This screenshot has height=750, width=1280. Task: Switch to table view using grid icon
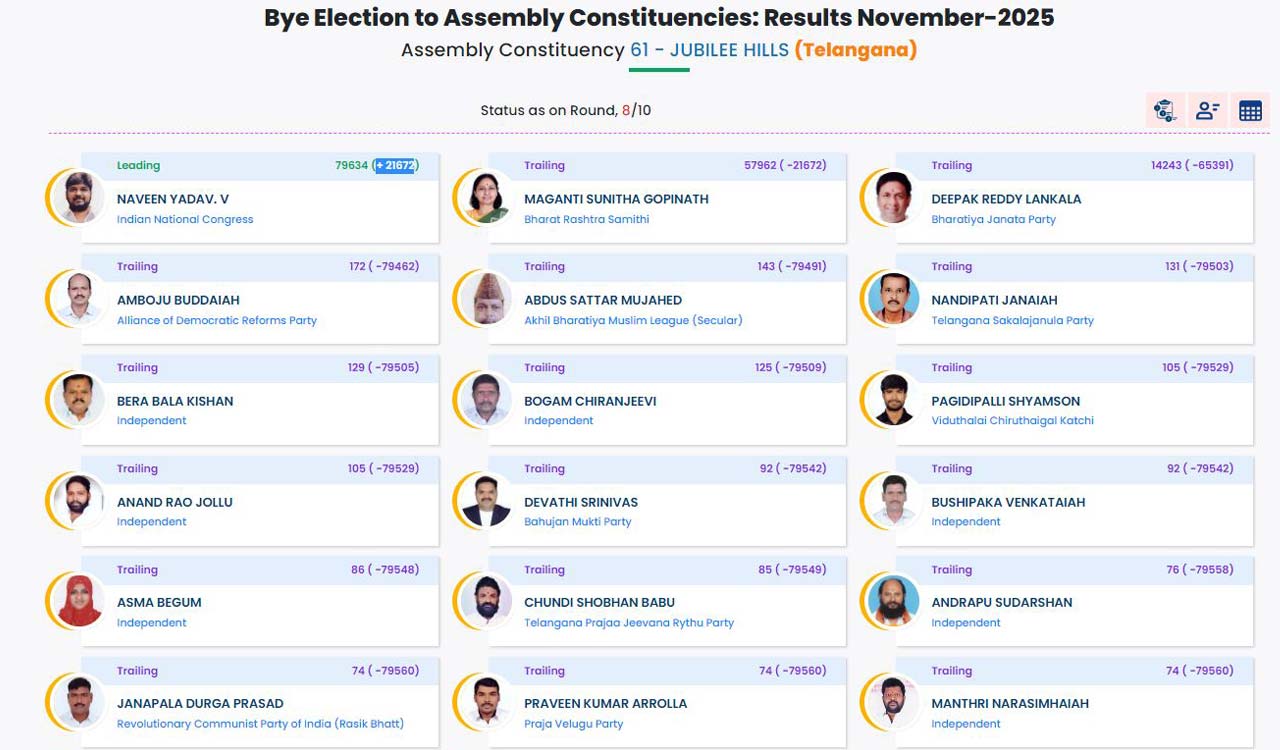(1249, 110)
